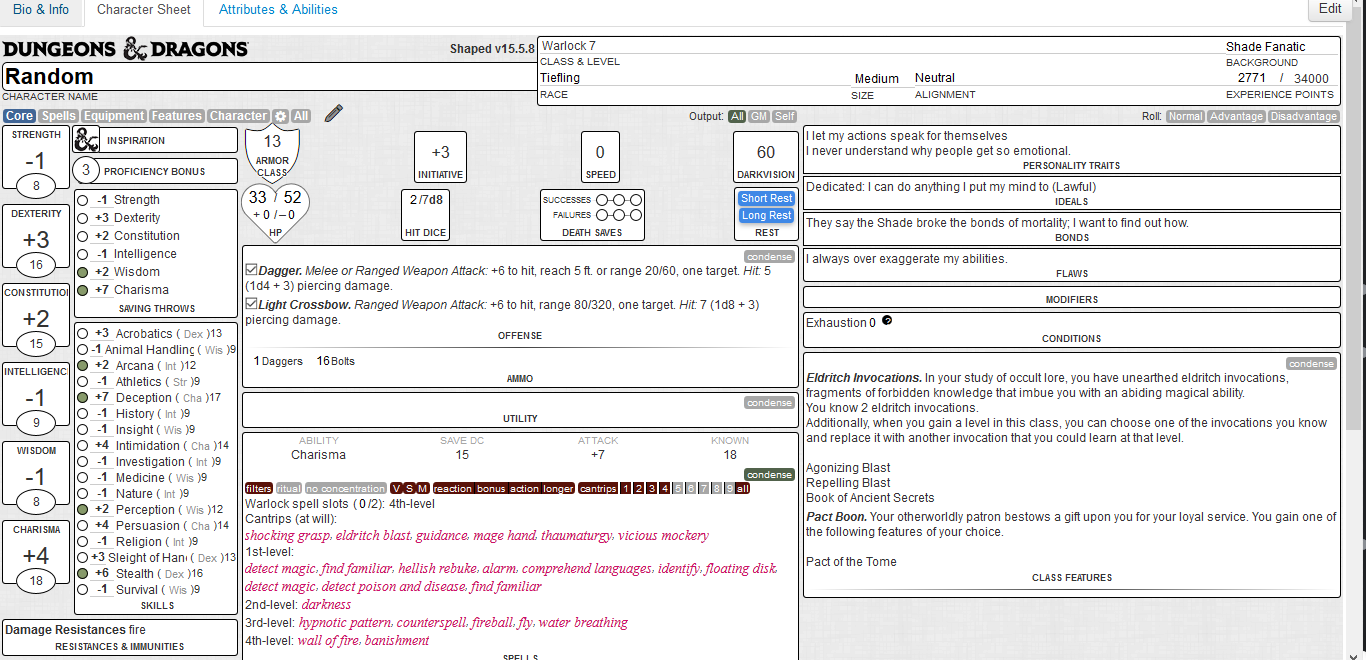Click the Exhaustion level icon
This screenshot has height=660, width=1366.
(x=886, y=321)
